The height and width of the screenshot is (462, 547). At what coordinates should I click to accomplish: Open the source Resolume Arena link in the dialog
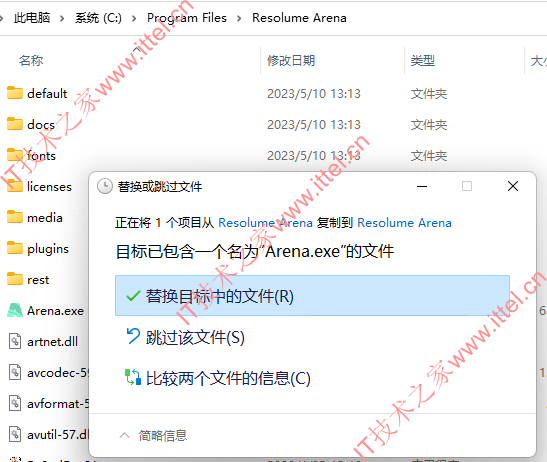tap(265, 223)
